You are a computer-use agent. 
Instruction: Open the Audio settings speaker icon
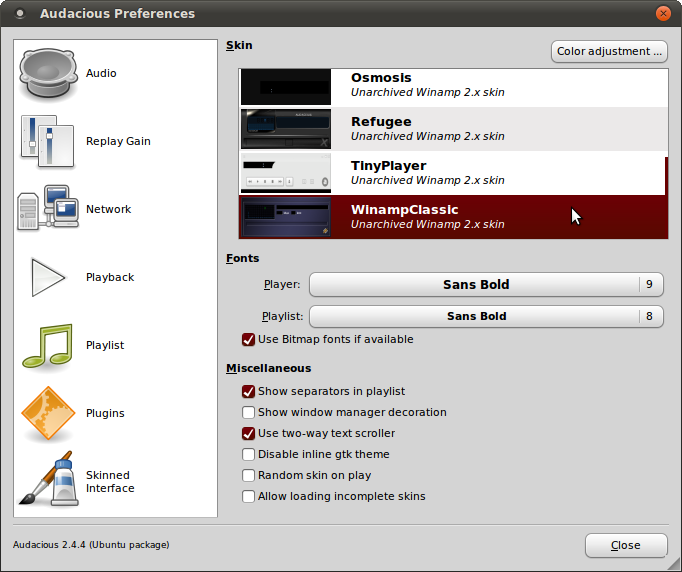coord(48,74)
